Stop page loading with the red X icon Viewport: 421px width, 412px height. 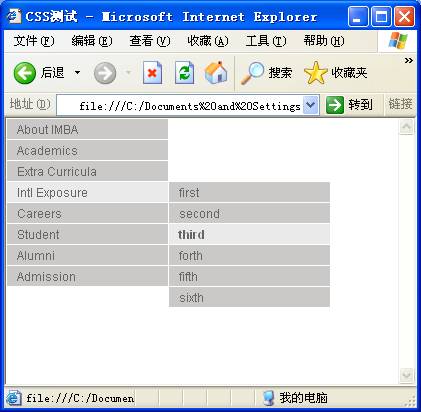(x=152, y=73)
